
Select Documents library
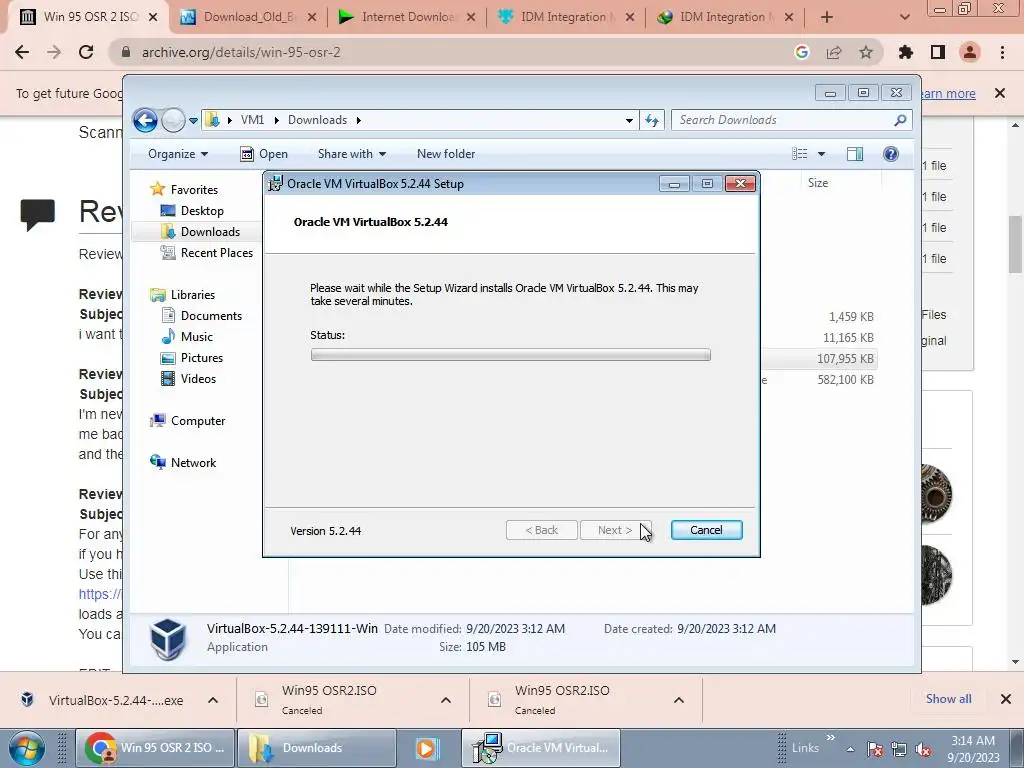(x=211, y=315)
